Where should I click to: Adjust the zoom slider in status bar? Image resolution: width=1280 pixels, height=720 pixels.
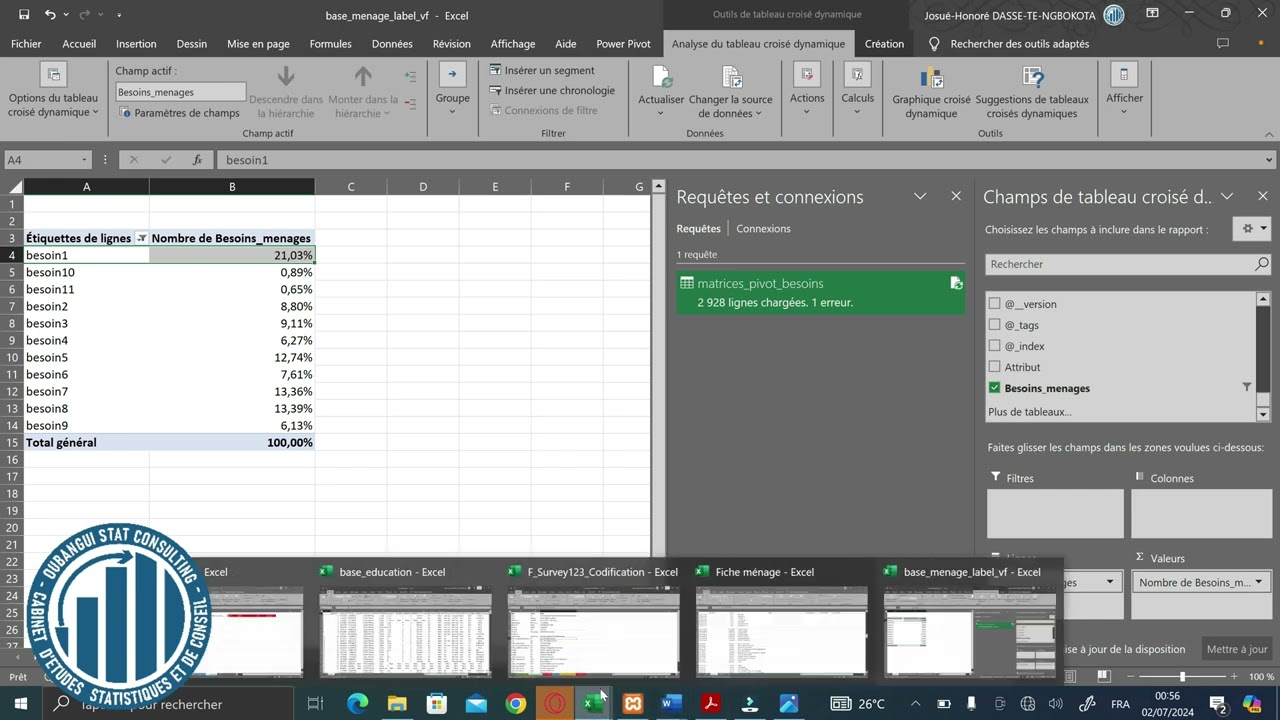(1182, 677)
